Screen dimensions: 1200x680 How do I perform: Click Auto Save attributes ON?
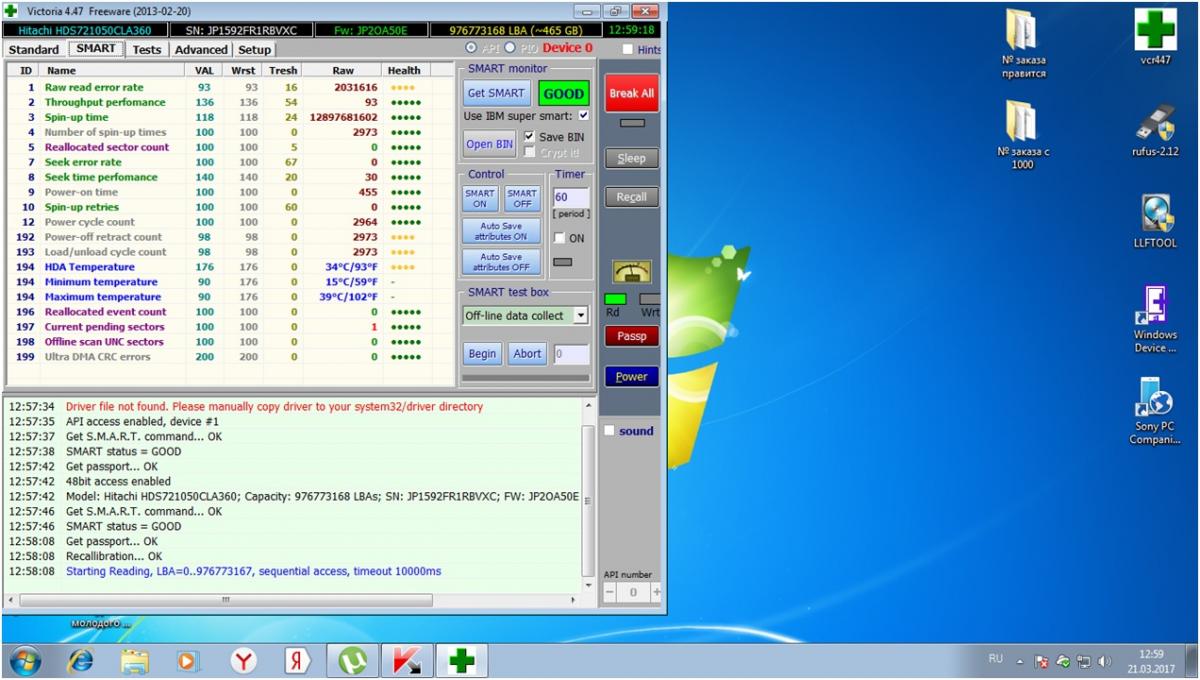(x=501, y=231)
